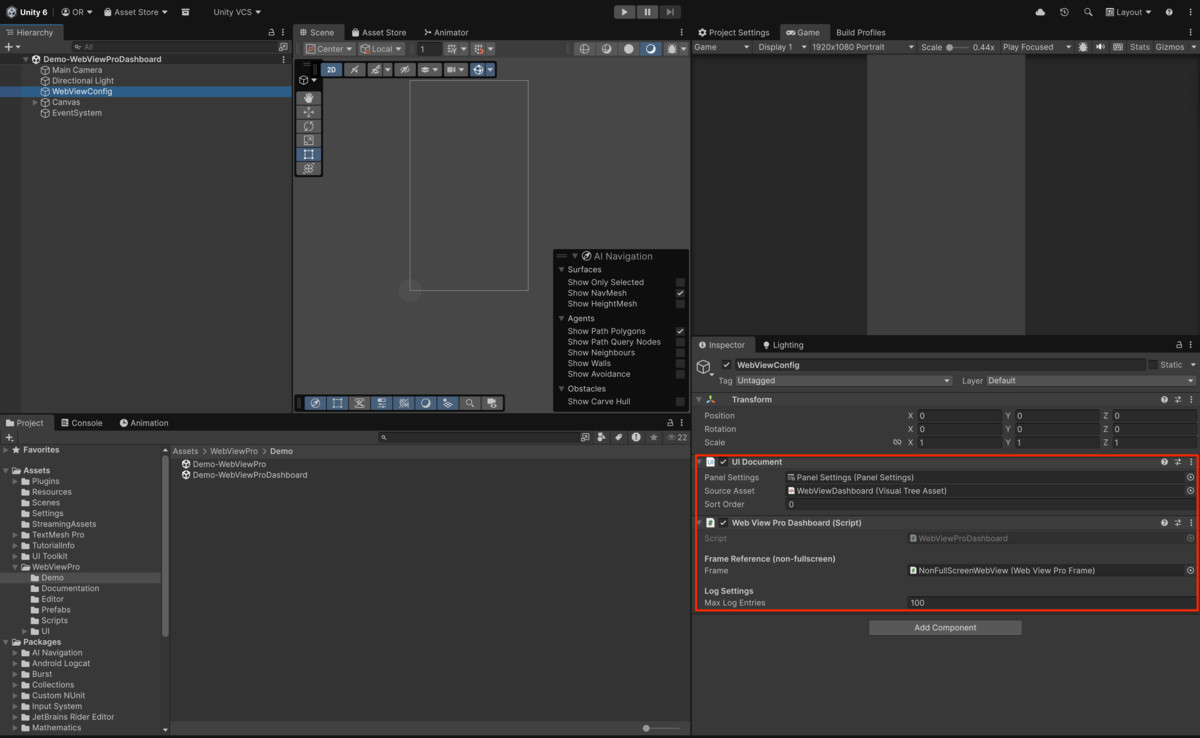Toggle Scene lighting crescent icon

point(650,49)
